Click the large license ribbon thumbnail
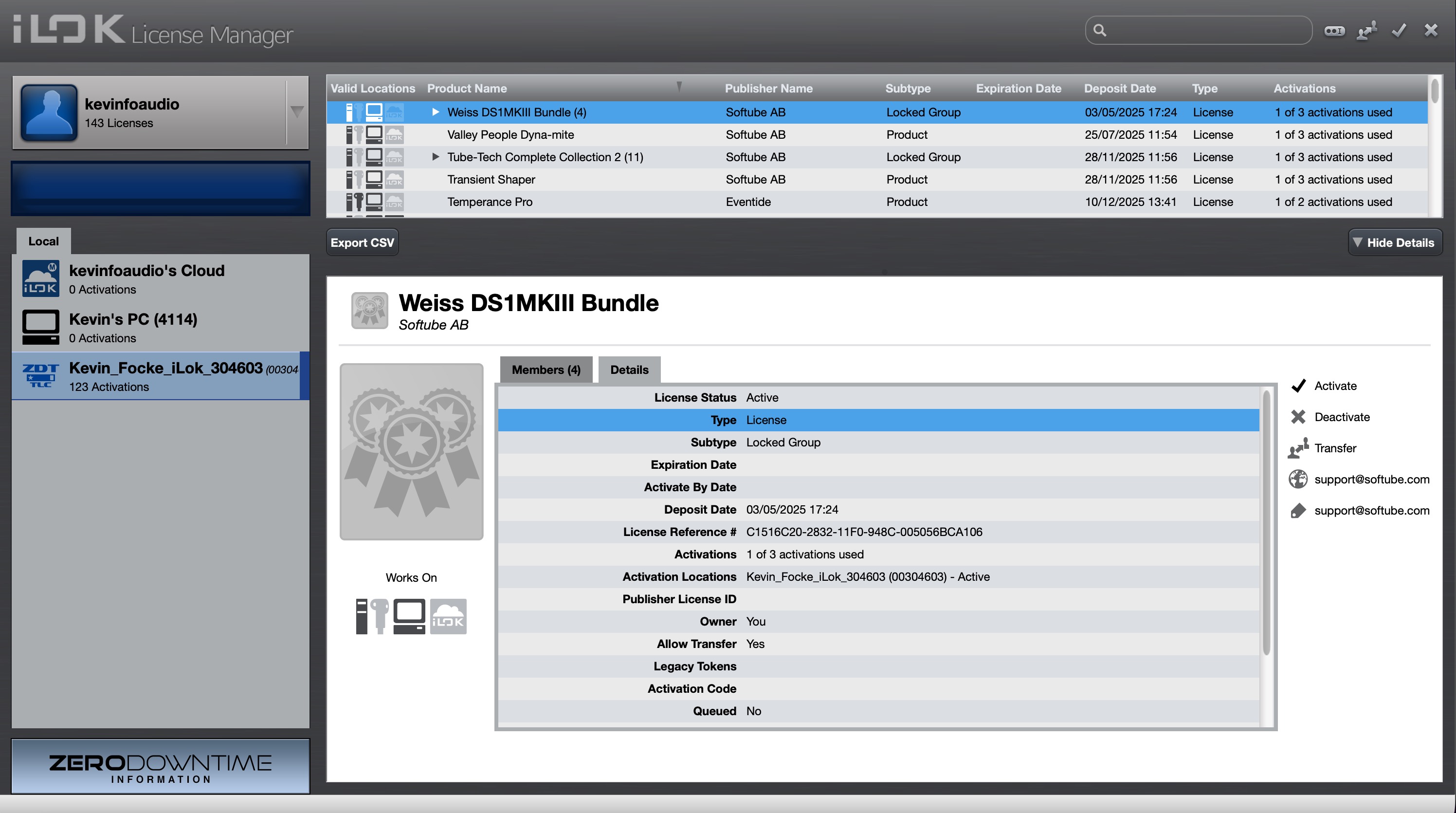 pos(412,452)
